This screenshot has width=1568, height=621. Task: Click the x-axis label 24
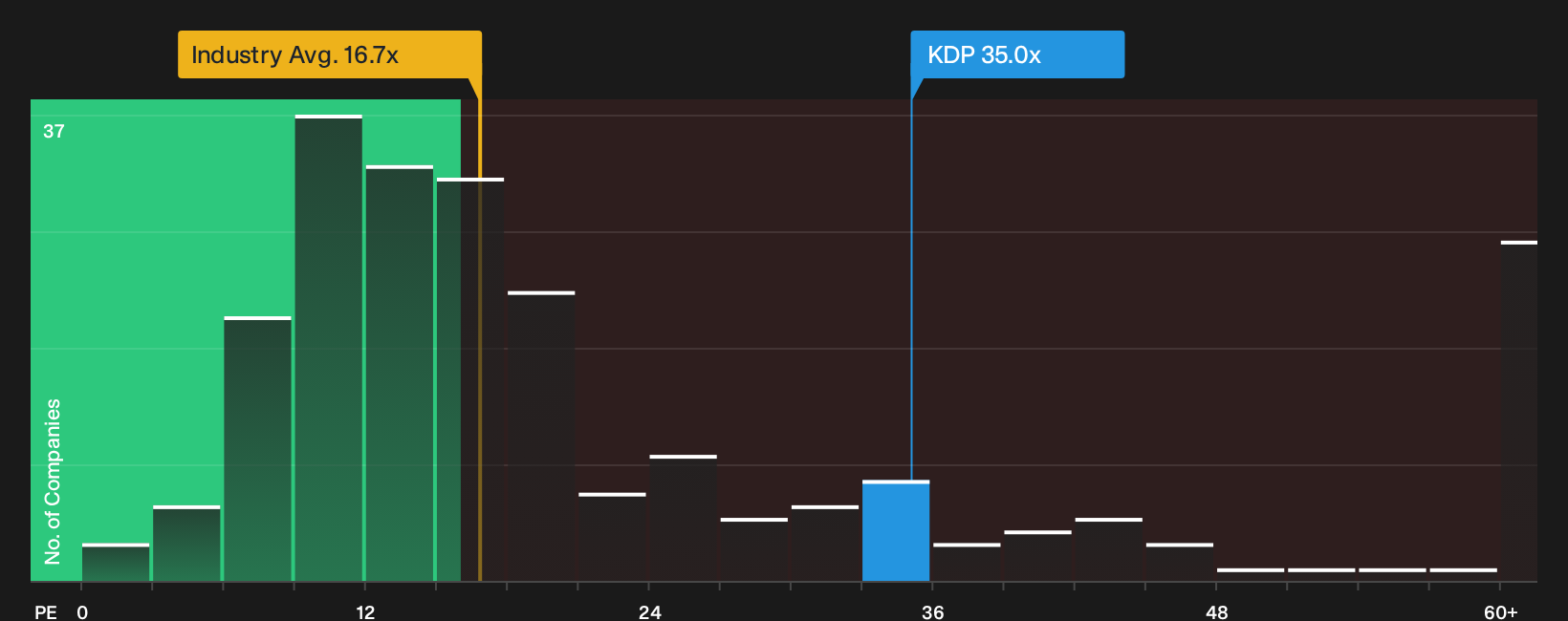click(x=649, y=611)
